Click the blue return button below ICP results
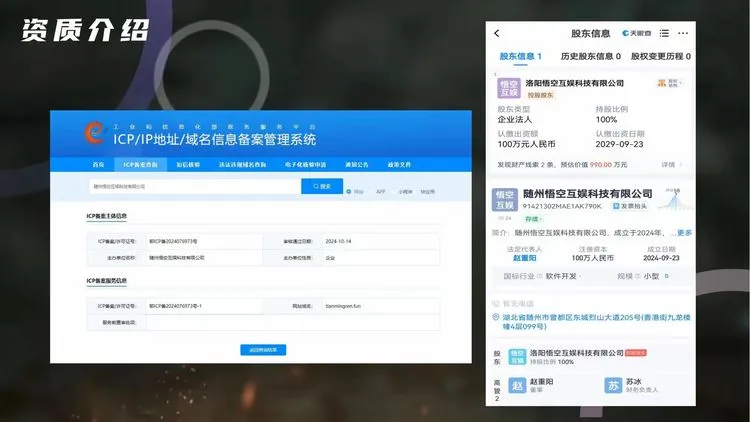Viewport: 750px width, 422px height. pos(263,350)
